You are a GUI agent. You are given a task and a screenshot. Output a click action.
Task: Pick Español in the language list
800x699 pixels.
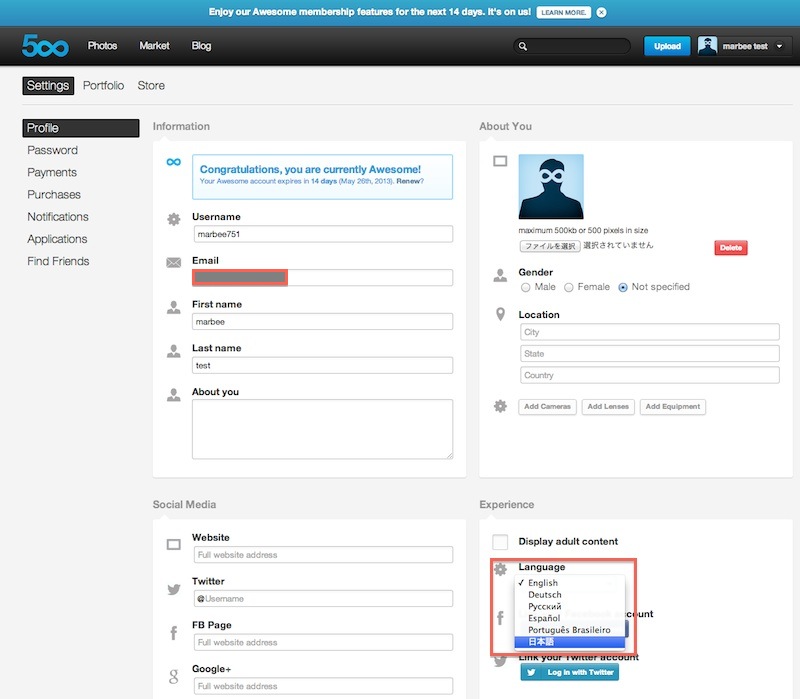click(x=545, y=618)
